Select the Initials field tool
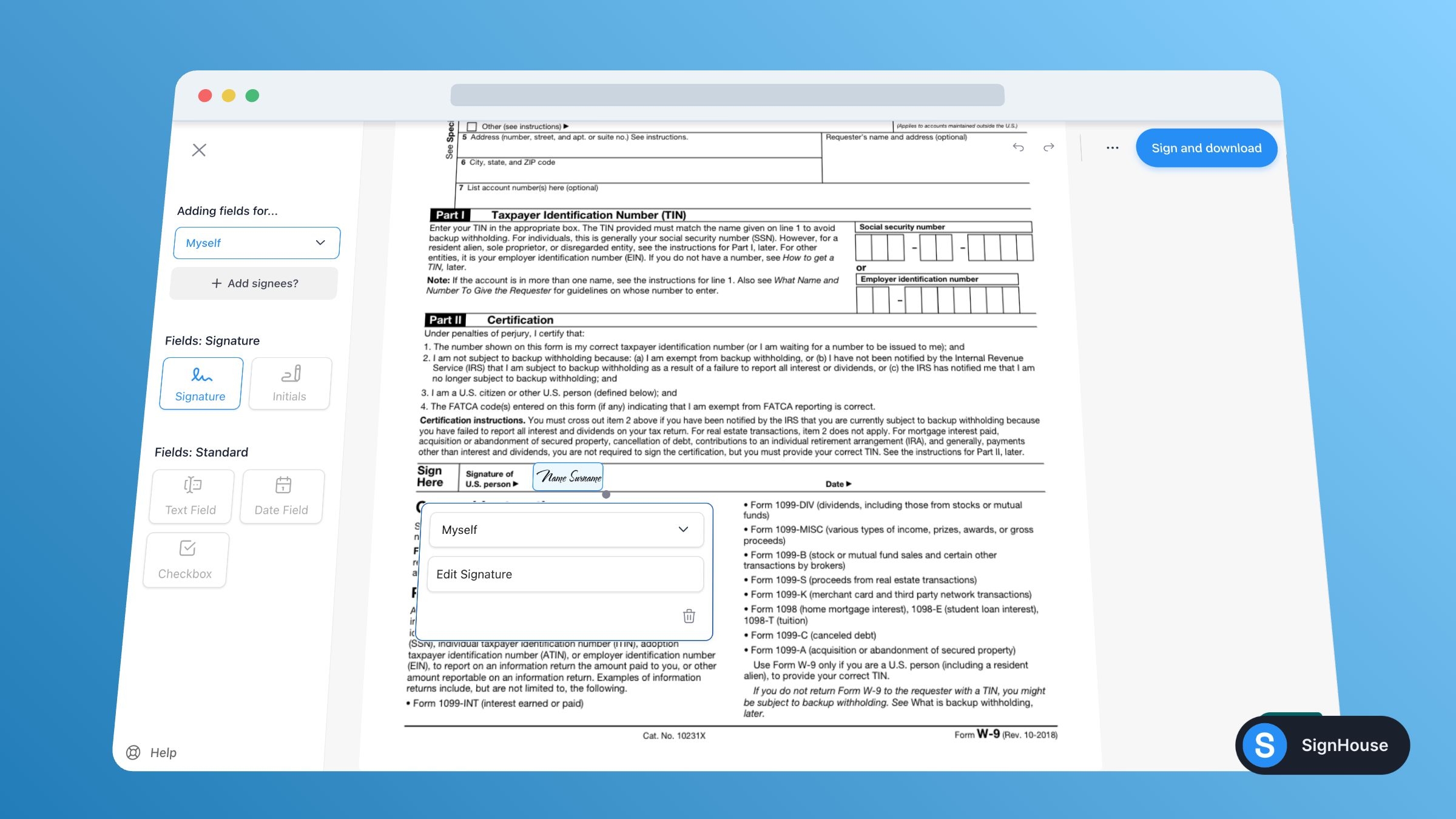This screenshot has height=819, width=1456. coord(289,383)
